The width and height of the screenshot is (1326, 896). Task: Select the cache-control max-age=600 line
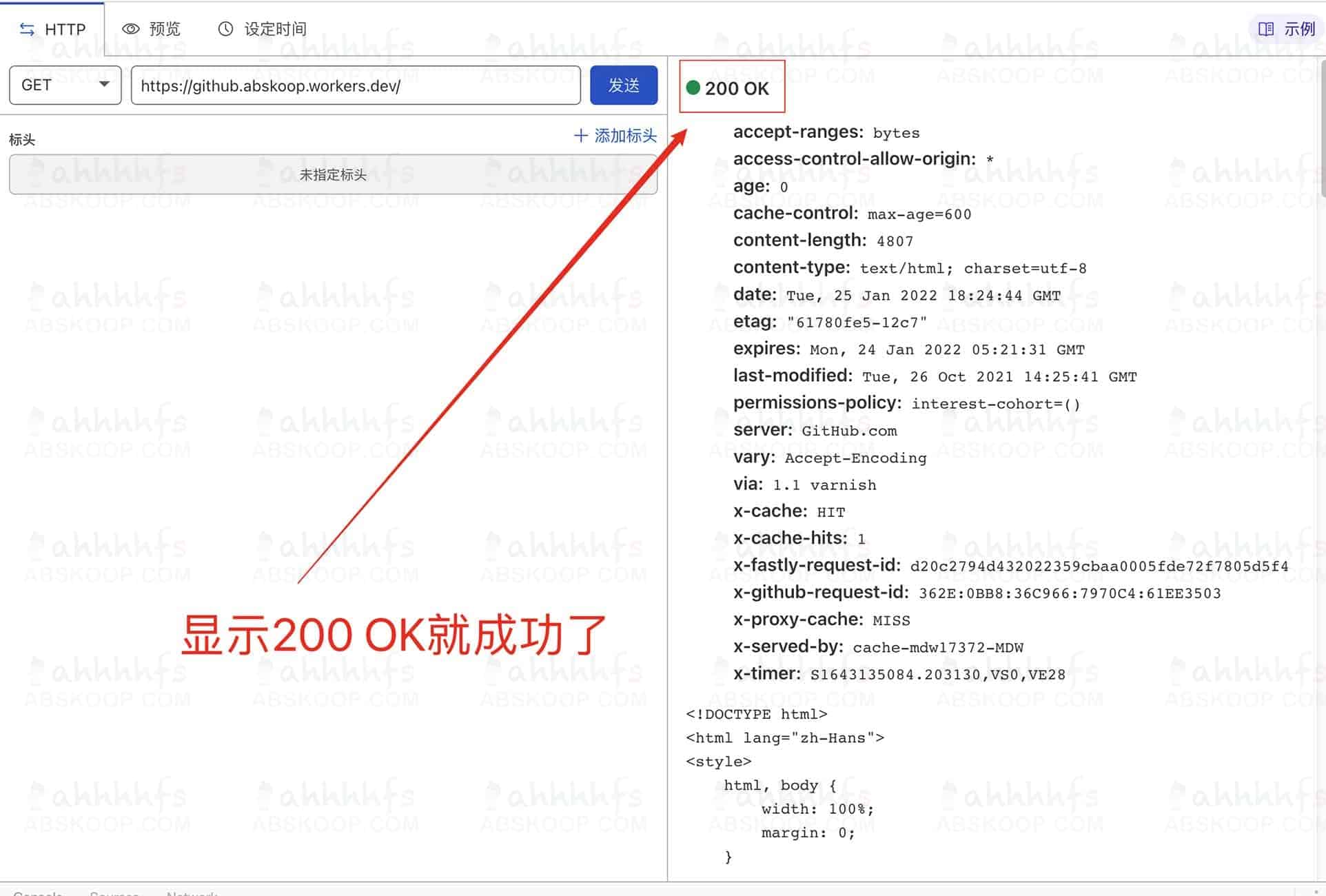853,214
